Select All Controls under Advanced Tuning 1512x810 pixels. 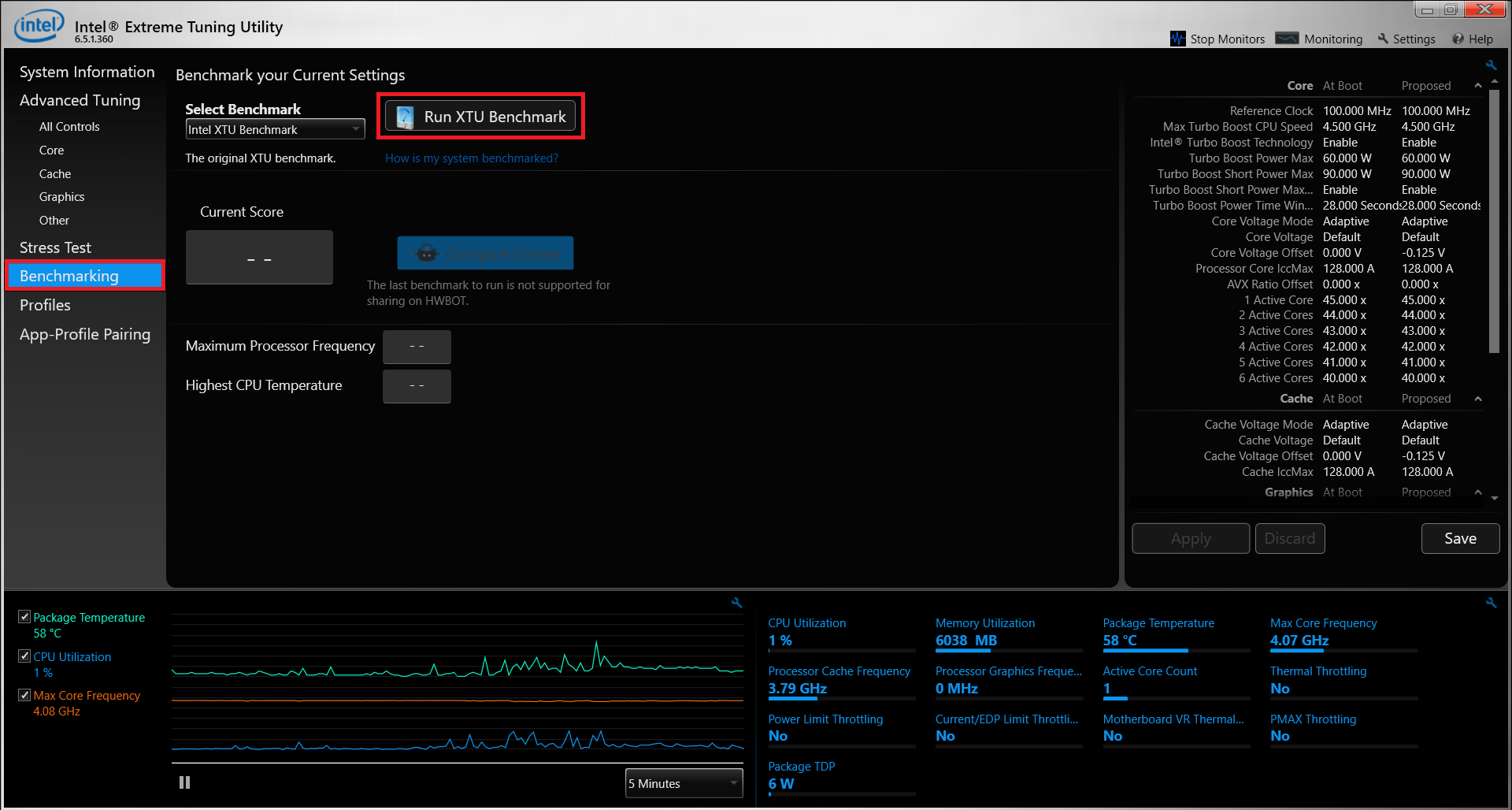tap(69, 127)
